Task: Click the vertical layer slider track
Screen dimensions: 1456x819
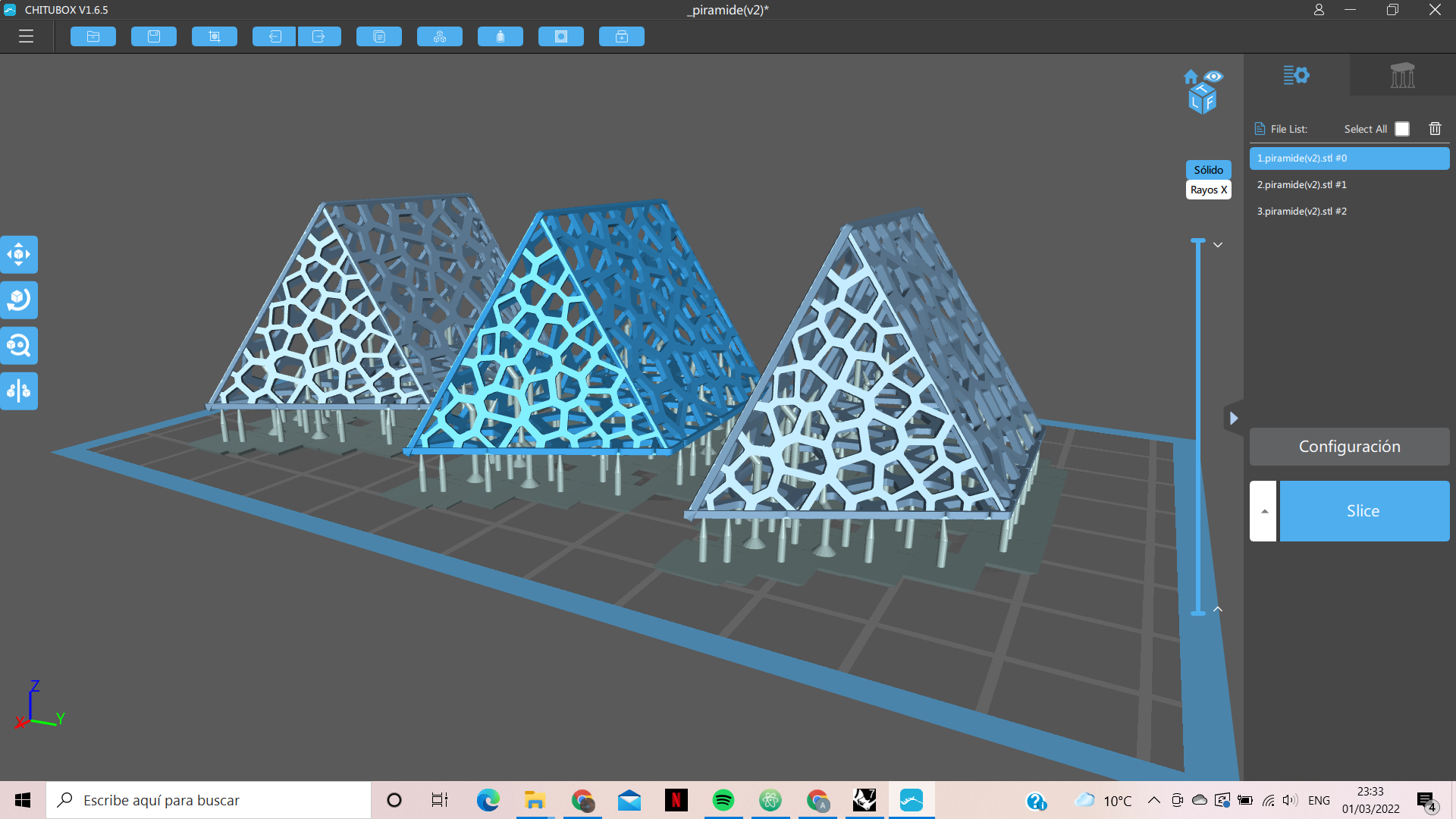Action: coord(1198,427)
